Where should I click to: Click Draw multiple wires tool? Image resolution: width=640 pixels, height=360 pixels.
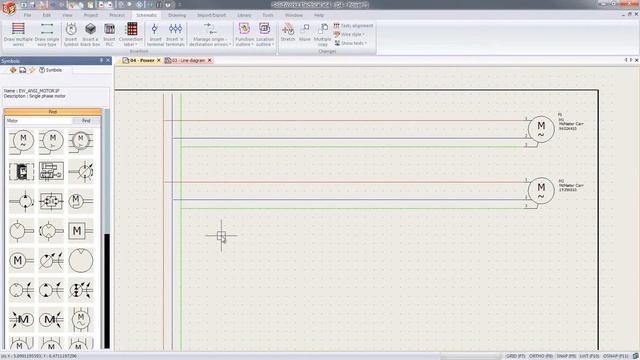pyautogui.click(x=18, y=34)
